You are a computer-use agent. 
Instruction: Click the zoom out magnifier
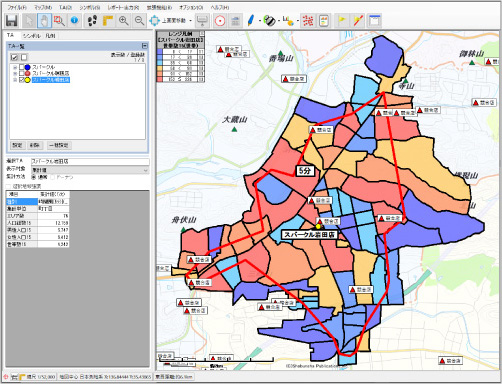139,21
